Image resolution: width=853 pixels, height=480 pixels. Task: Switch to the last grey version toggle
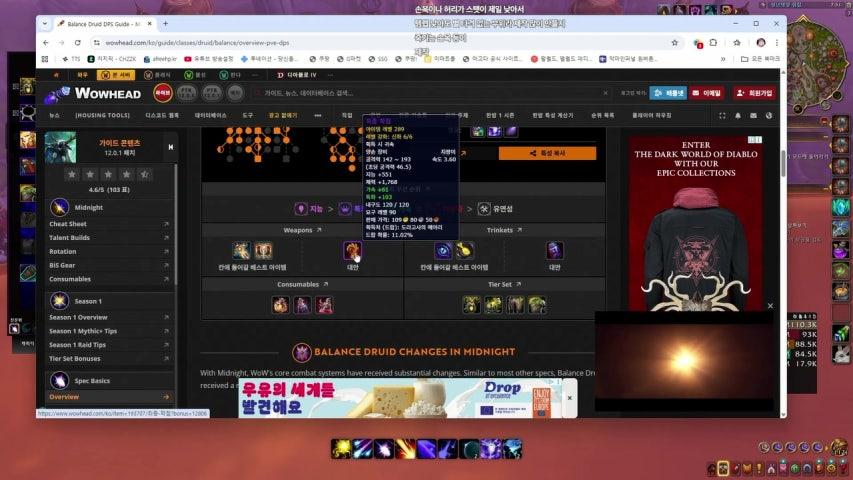click(235, 93)
